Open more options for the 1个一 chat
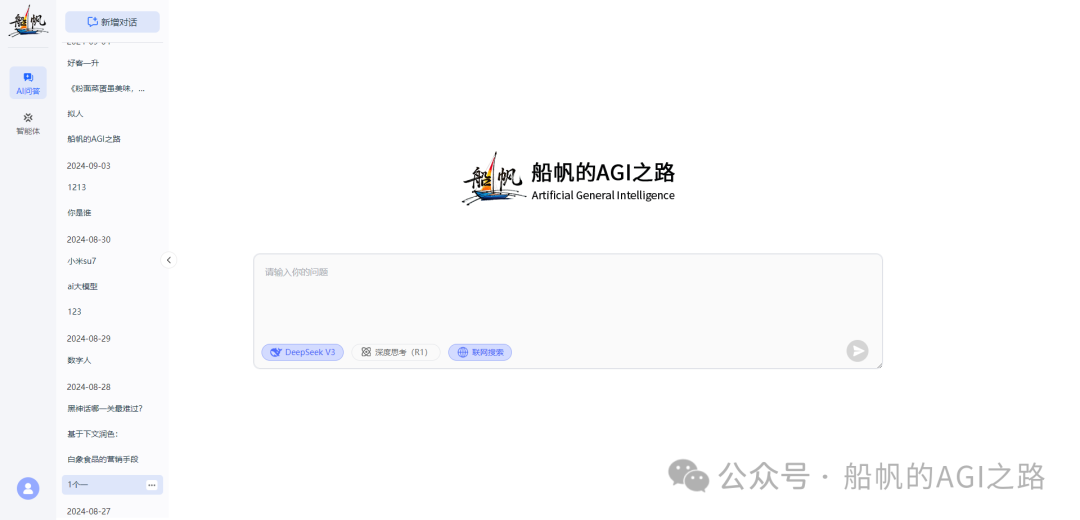1080x520 pixels. pyautogui.click(x=152, y=485)
